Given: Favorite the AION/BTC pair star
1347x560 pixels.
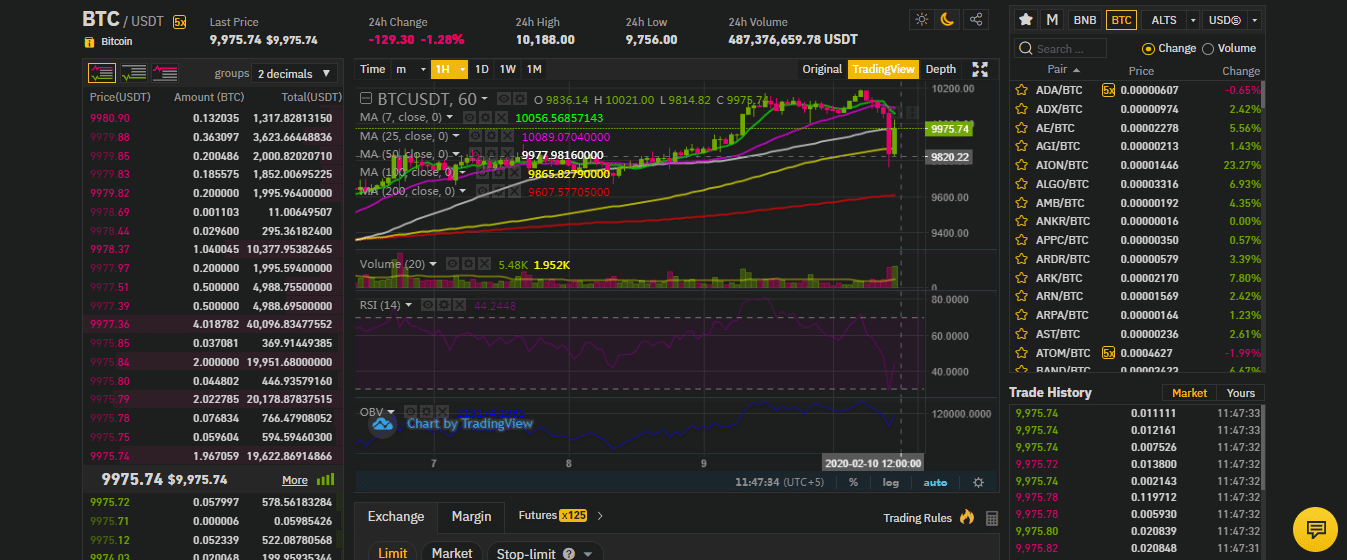Looking at the screenshot, I should tap(1022, 164).
